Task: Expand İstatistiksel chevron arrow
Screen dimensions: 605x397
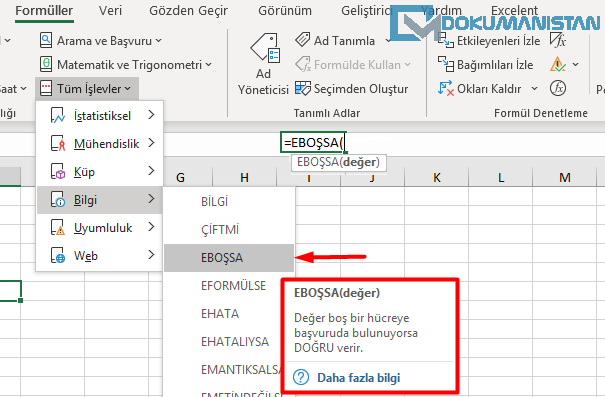Action: [151, 115]
